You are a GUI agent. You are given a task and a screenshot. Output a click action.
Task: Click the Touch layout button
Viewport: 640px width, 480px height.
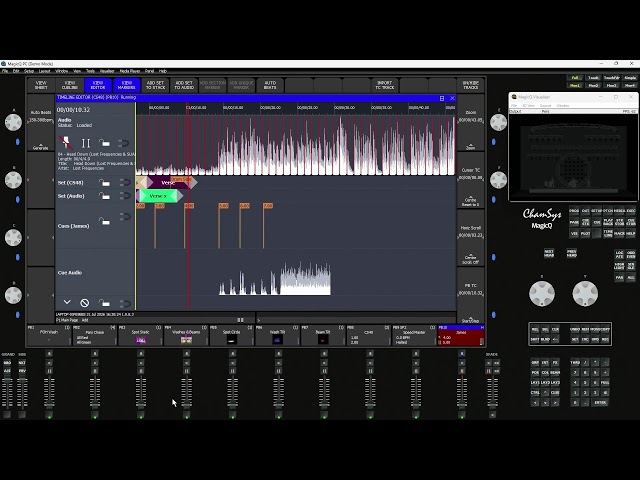pos(593,78)
